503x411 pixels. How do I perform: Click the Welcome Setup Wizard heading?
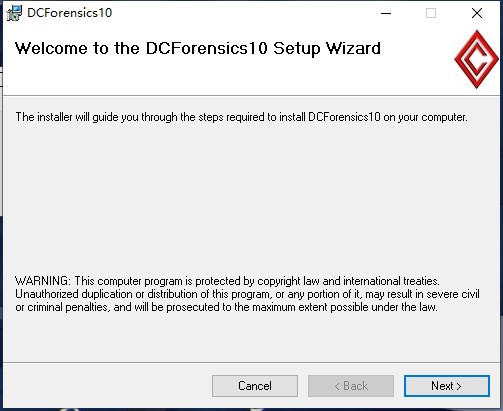click(198, 49)
